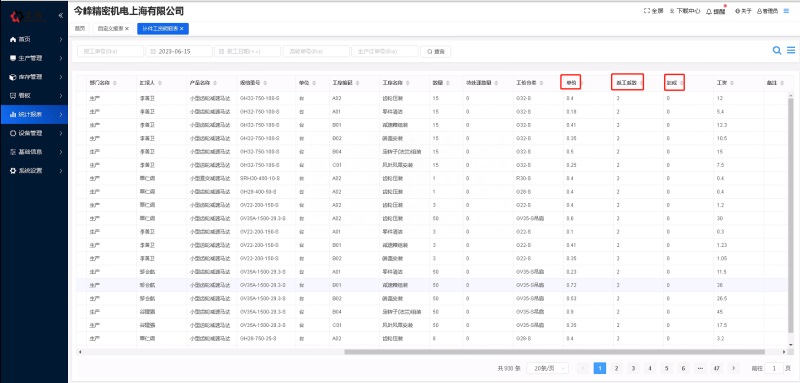Go to page 2 in pagination
Image resolution: width=800 pixels, height=383 pixels.
tap(616, 368)
